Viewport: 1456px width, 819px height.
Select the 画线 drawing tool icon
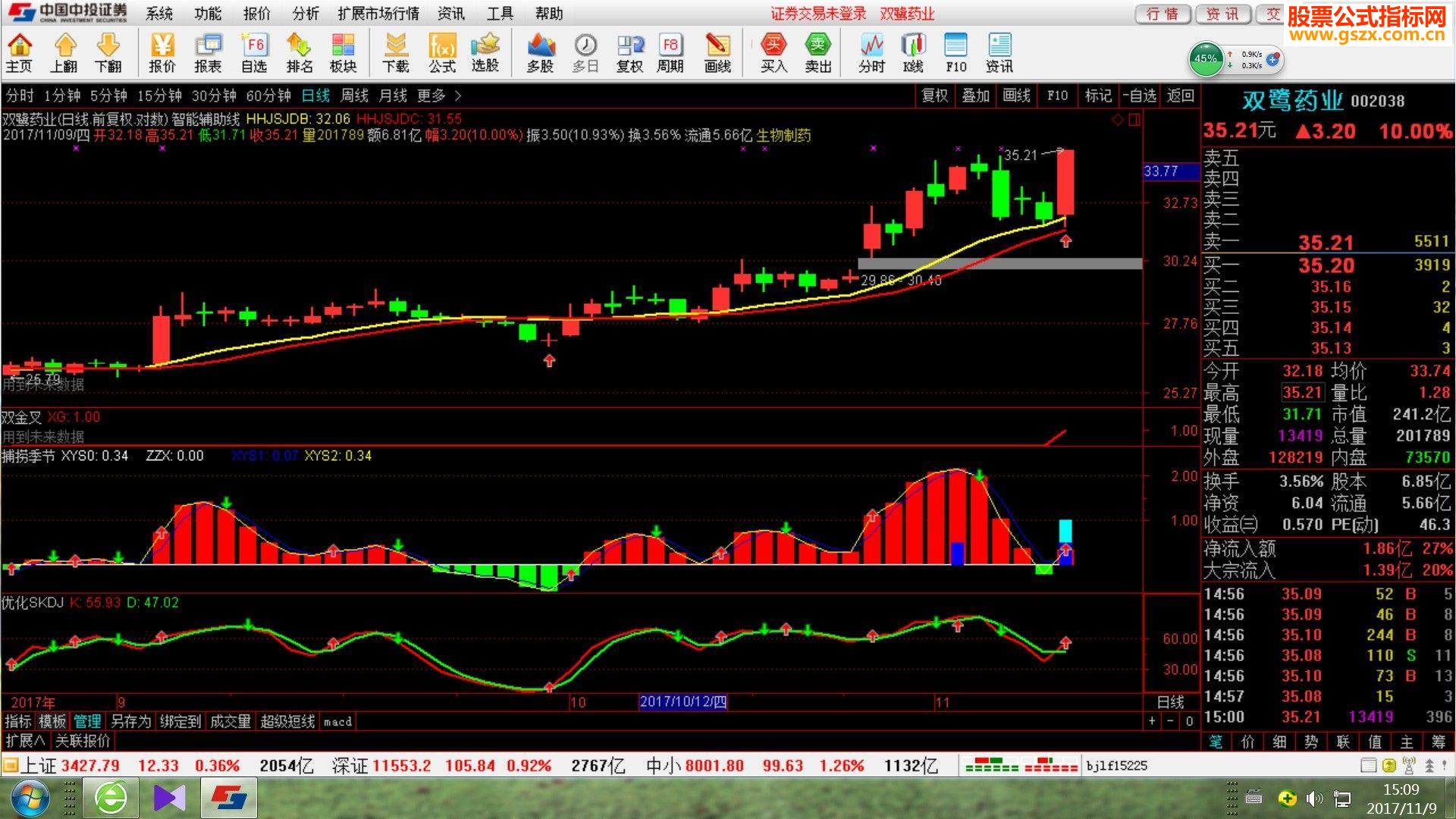717,53
